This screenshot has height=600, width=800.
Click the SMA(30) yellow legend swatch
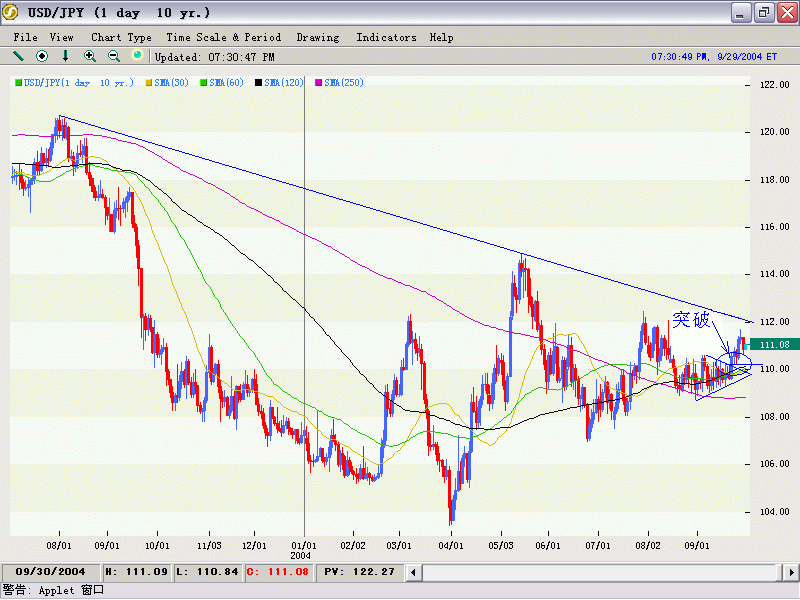(x=149, y=83)
